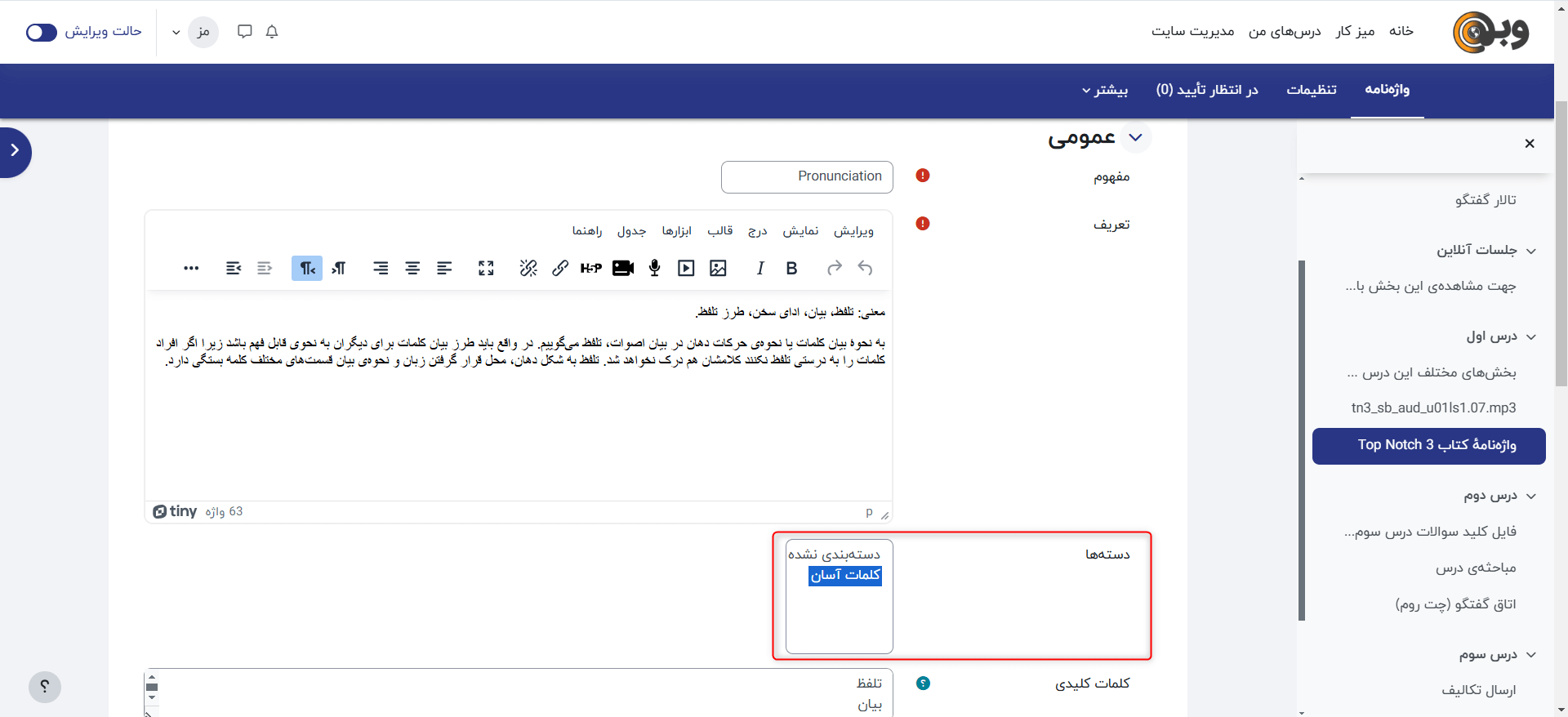
Task: Enable left-to-right text direction button
Action: tap(339, 269)
